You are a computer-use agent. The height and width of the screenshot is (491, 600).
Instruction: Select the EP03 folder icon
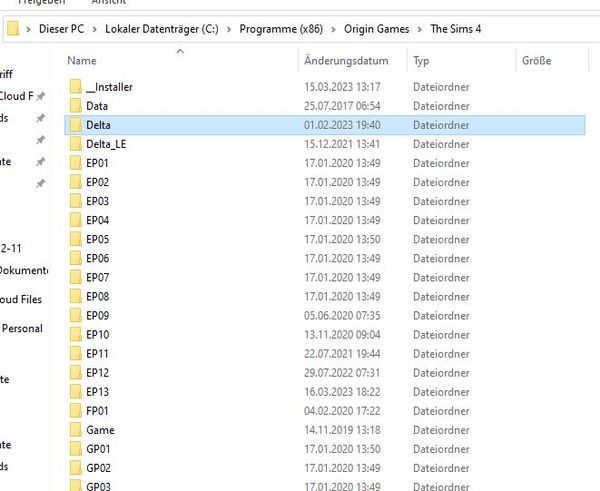[x=76, y=201]
